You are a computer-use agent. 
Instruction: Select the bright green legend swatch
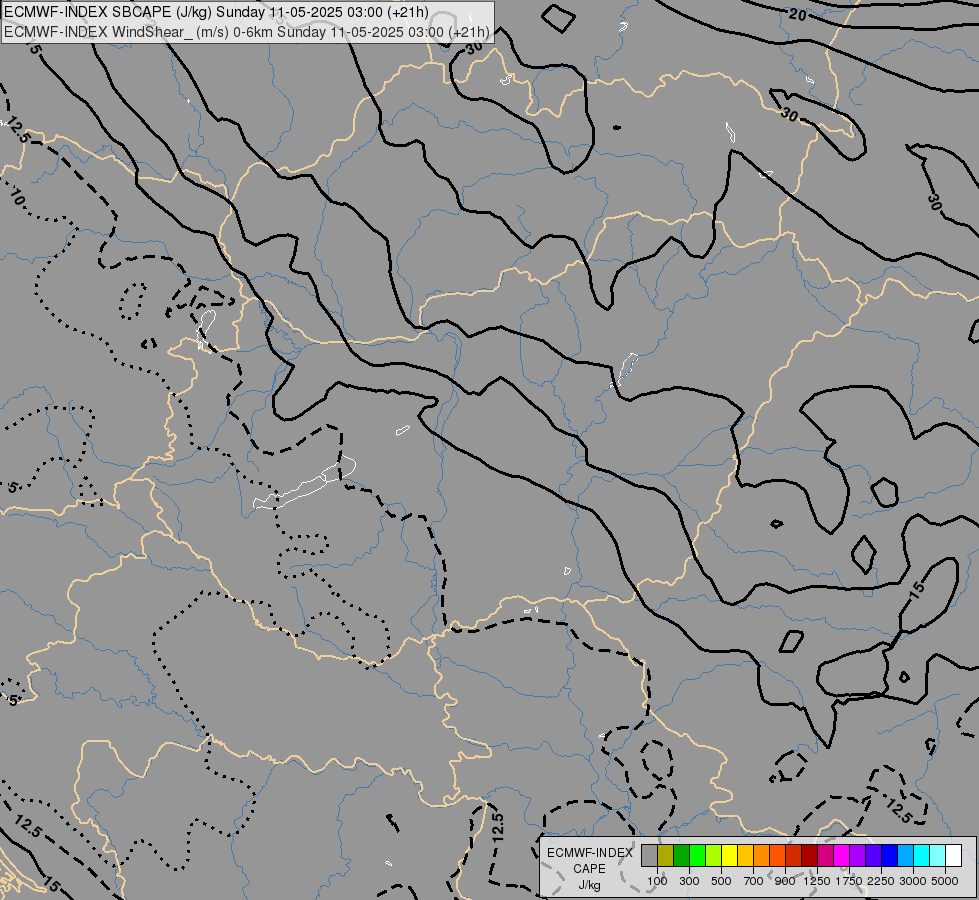coord(697,856)
